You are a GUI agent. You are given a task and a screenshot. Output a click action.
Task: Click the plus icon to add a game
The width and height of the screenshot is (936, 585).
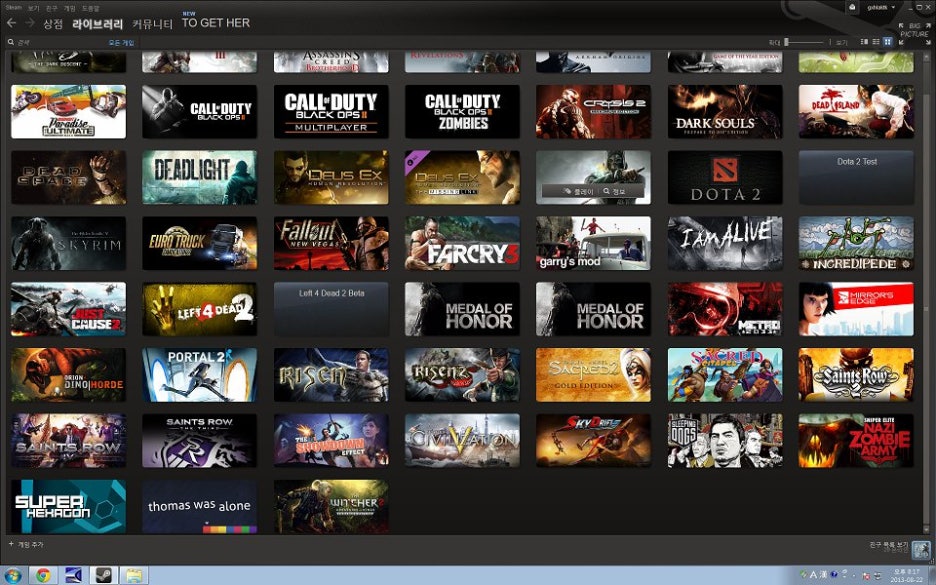click(11, 544)
